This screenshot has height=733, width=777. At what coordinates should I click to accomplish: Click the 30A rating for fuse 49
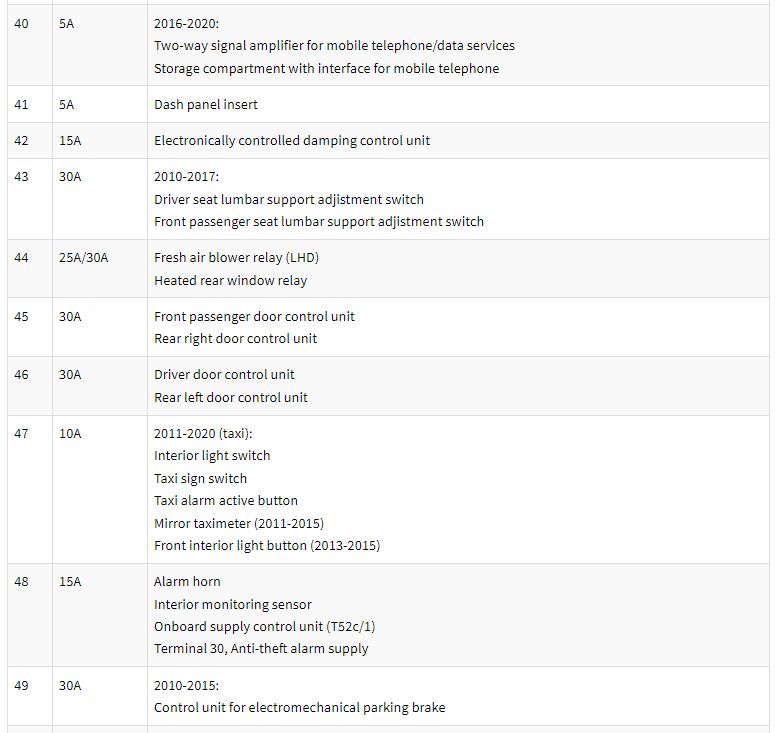pyautogui.click(x=70, y=686)
